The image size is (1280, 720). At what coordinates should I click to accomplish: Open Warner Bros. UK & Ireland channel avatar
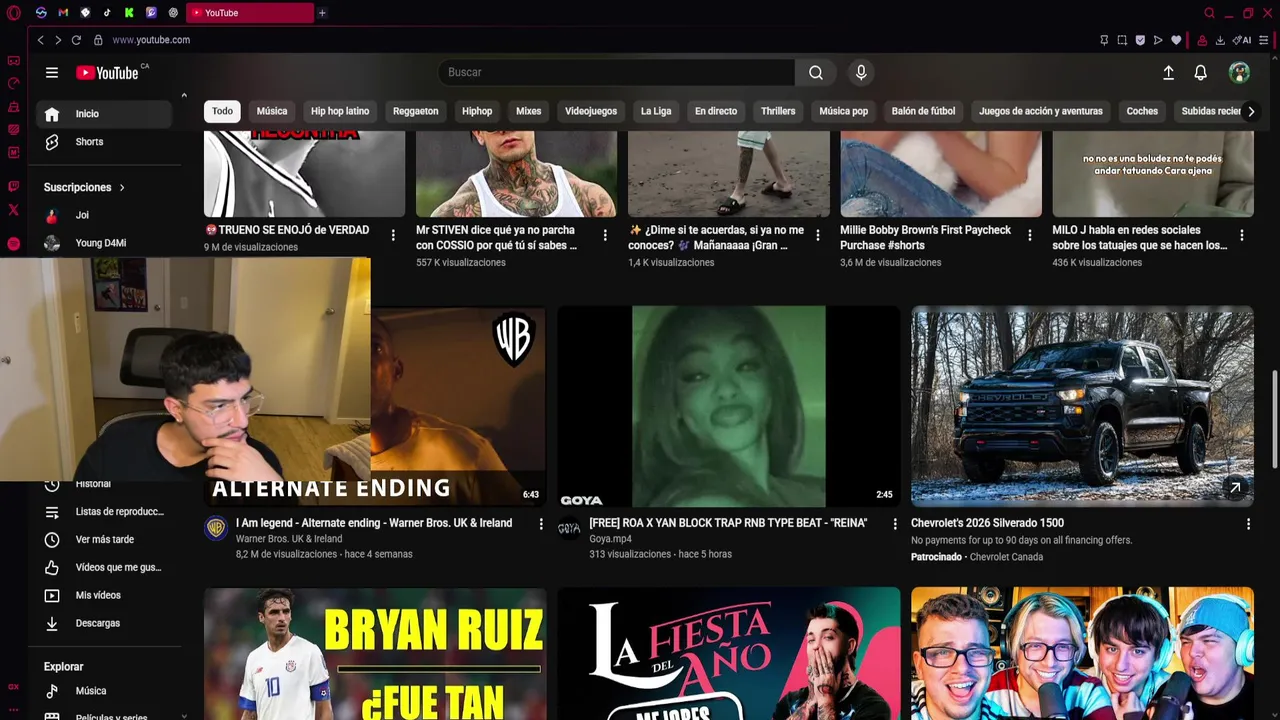point(216,528)
